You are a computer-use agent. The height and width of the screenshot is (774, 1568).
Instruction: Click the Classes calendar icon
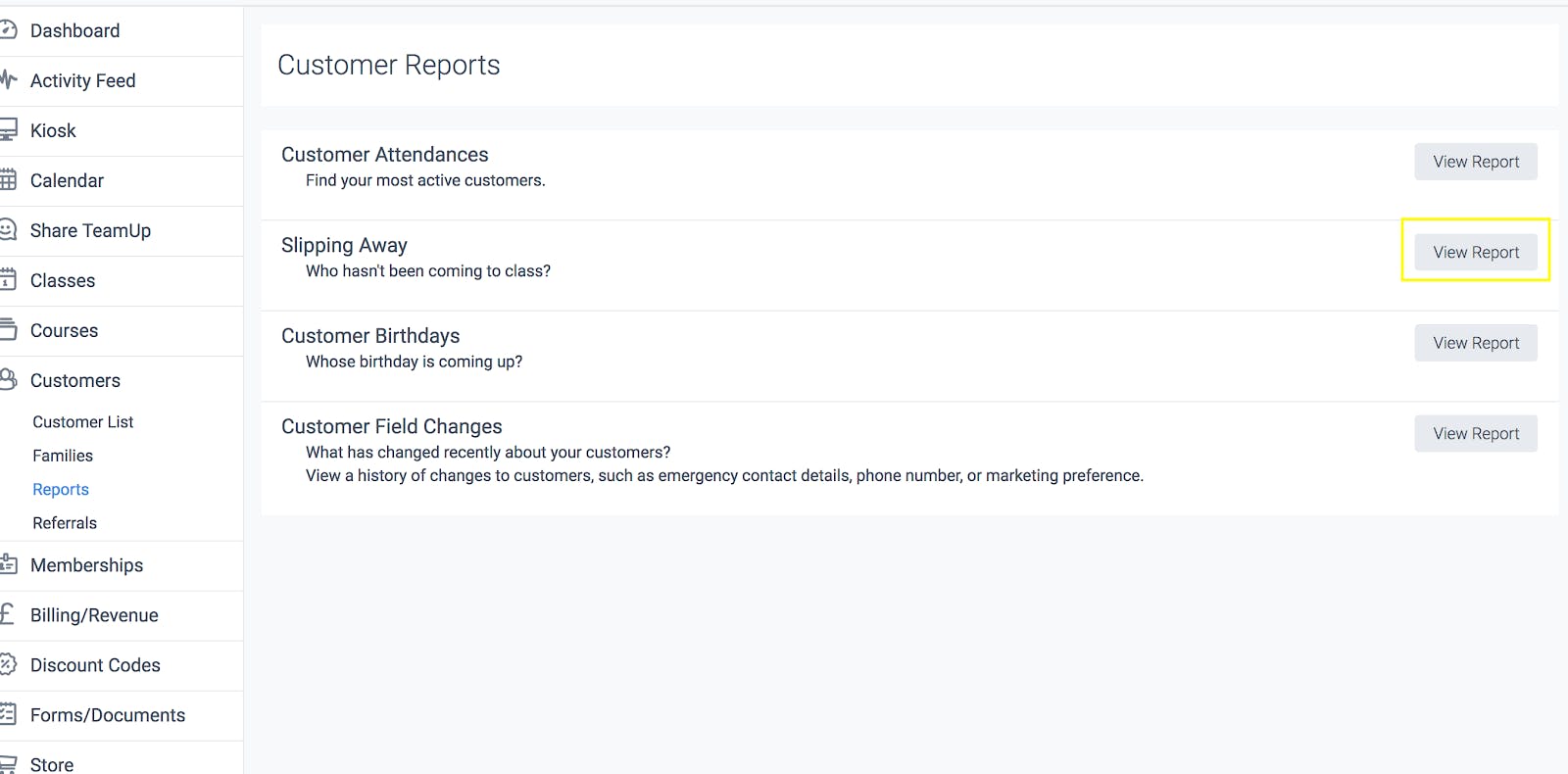click(8, 280)
